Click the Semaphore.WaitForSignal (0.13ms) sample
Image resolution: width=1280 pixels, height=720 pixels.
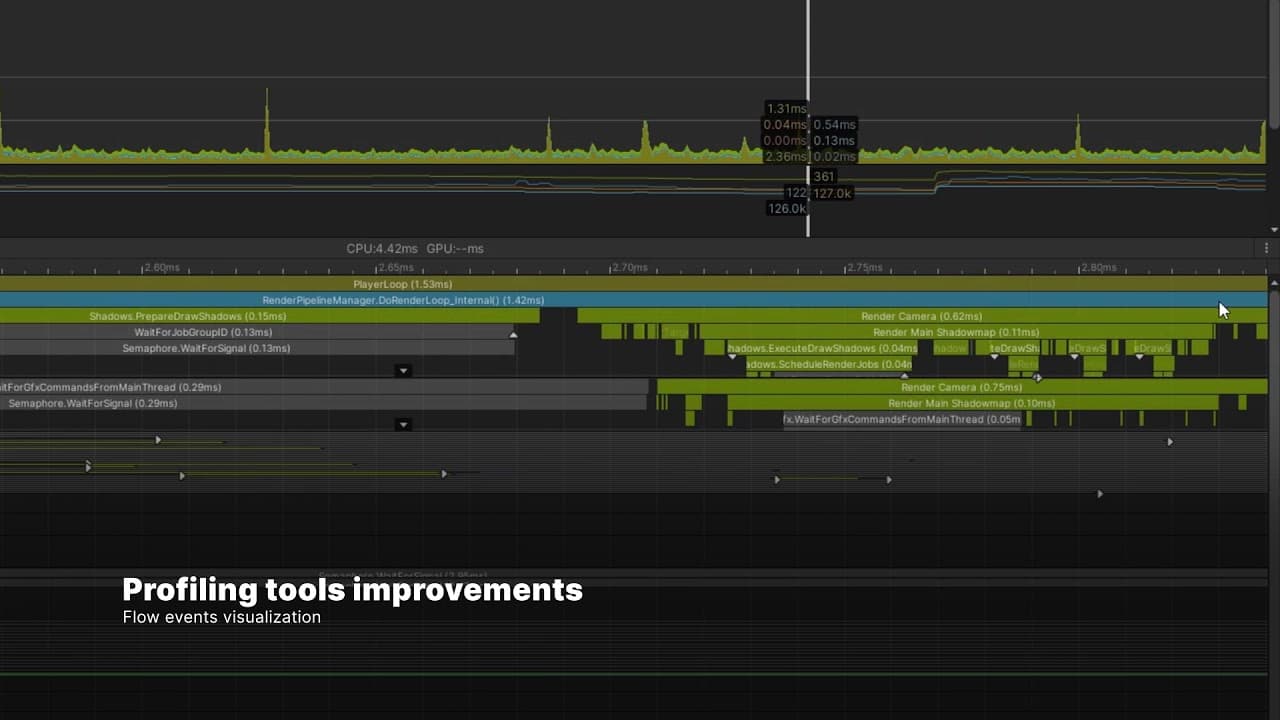click(257, 348)
